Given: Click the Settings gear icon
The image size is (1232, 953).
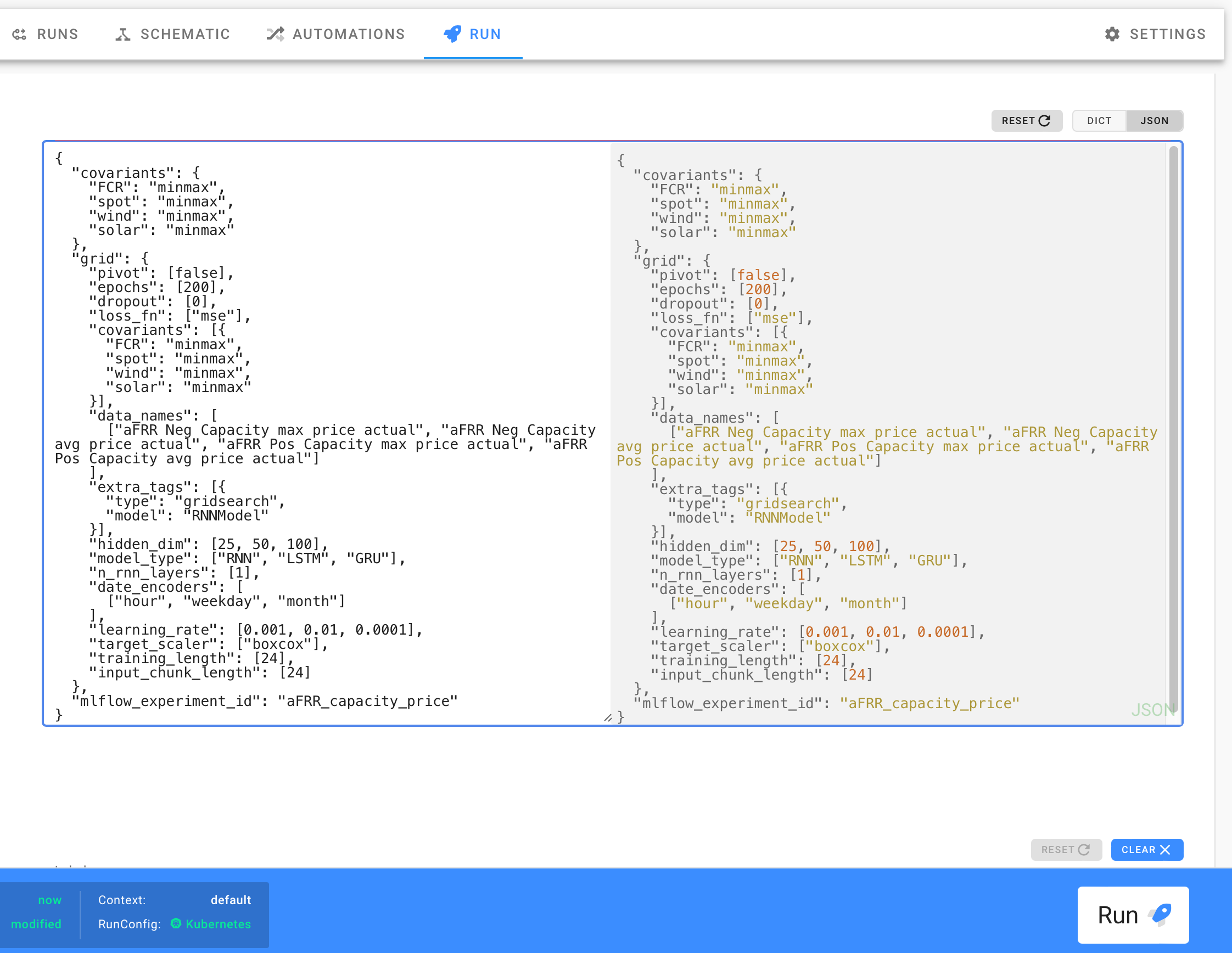Looking at the screenshot, I should pos(1112,35).
